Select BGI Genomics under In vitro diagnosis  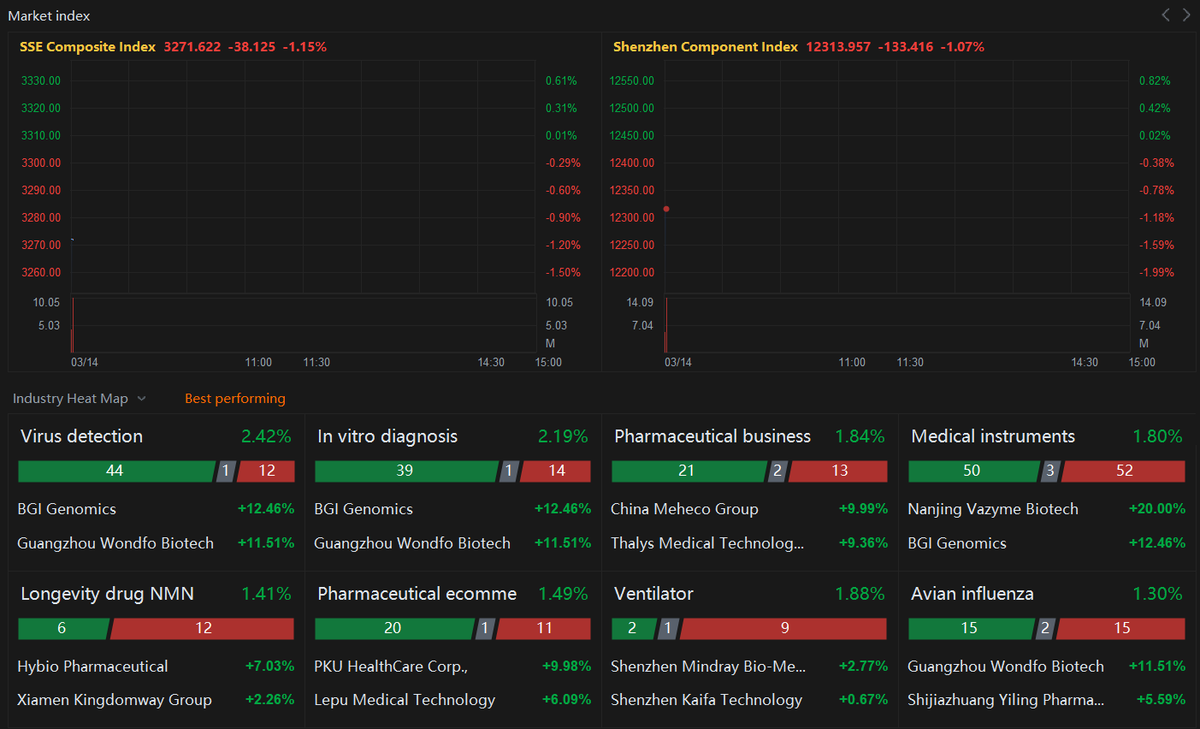pyautogui.click(x=453, y=509)
